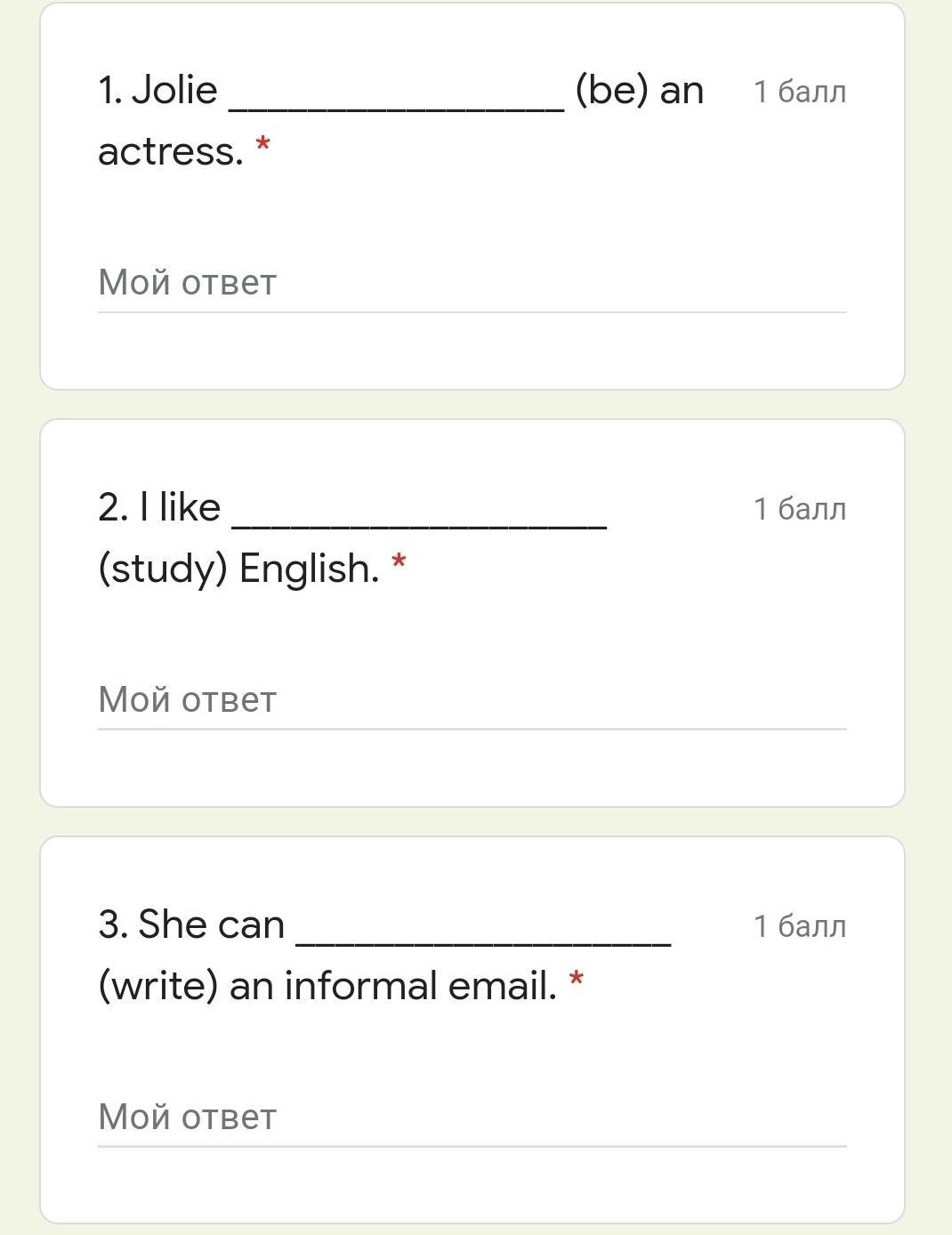Click "1 балл" label on question 1
This screenshot has width=952, height=1235.
click(799, 92)
